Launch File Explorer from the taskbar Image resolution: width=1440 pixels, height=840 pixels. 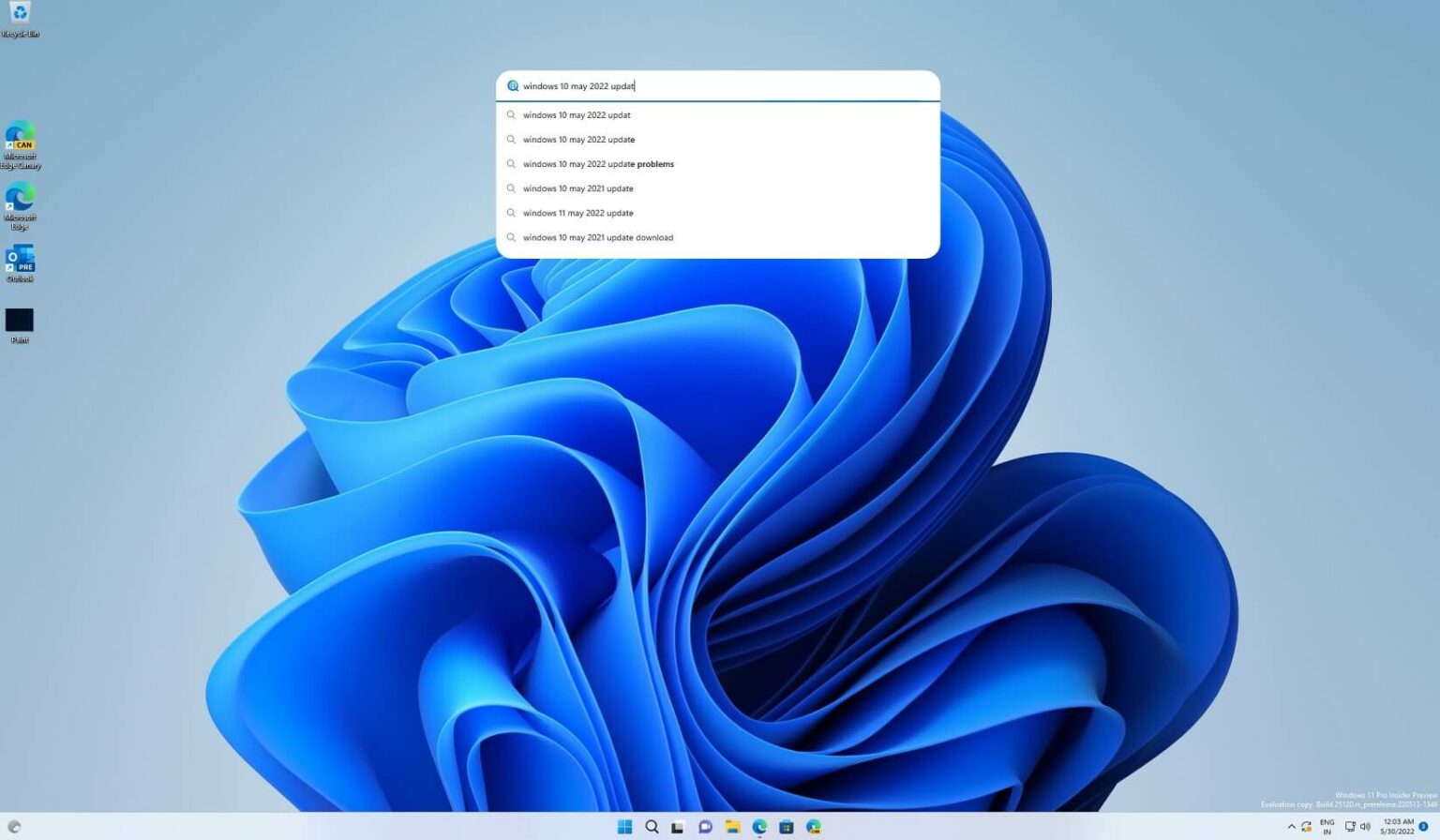click(731, 826)
